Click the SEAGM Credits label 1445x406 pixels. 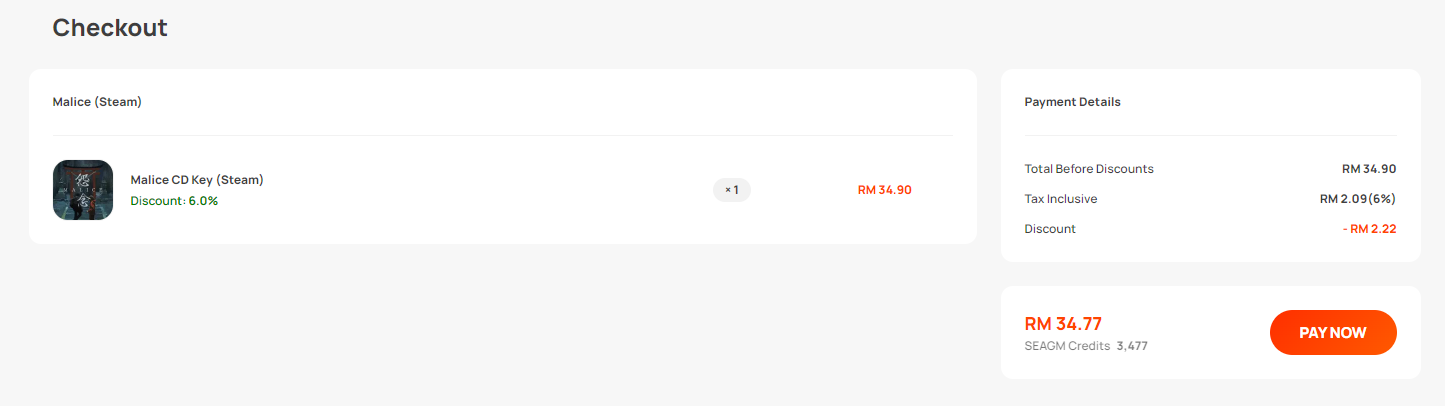click(1067, 346)
